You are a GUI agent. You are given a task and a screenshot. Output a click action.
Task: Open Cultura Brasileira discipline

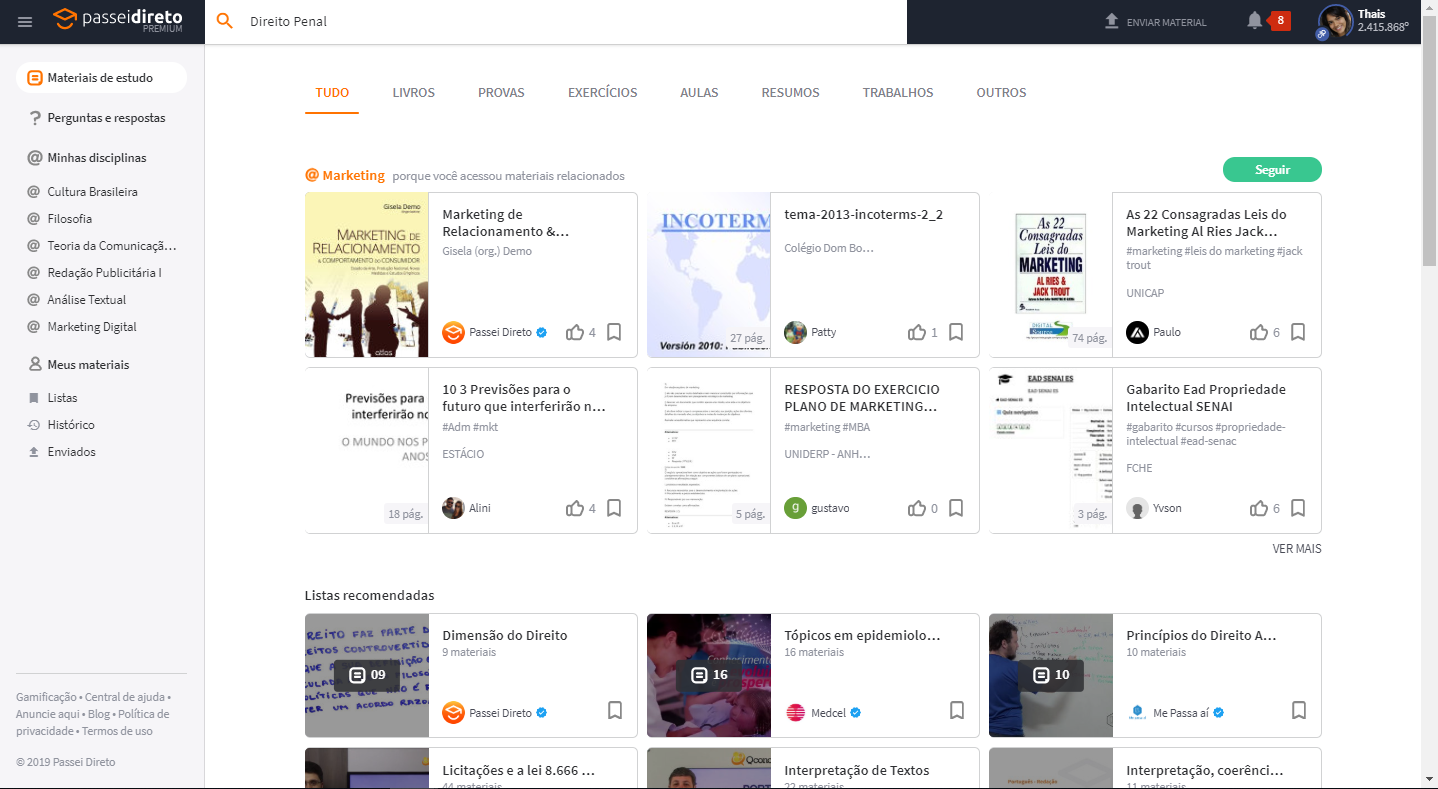coord(92,192)
